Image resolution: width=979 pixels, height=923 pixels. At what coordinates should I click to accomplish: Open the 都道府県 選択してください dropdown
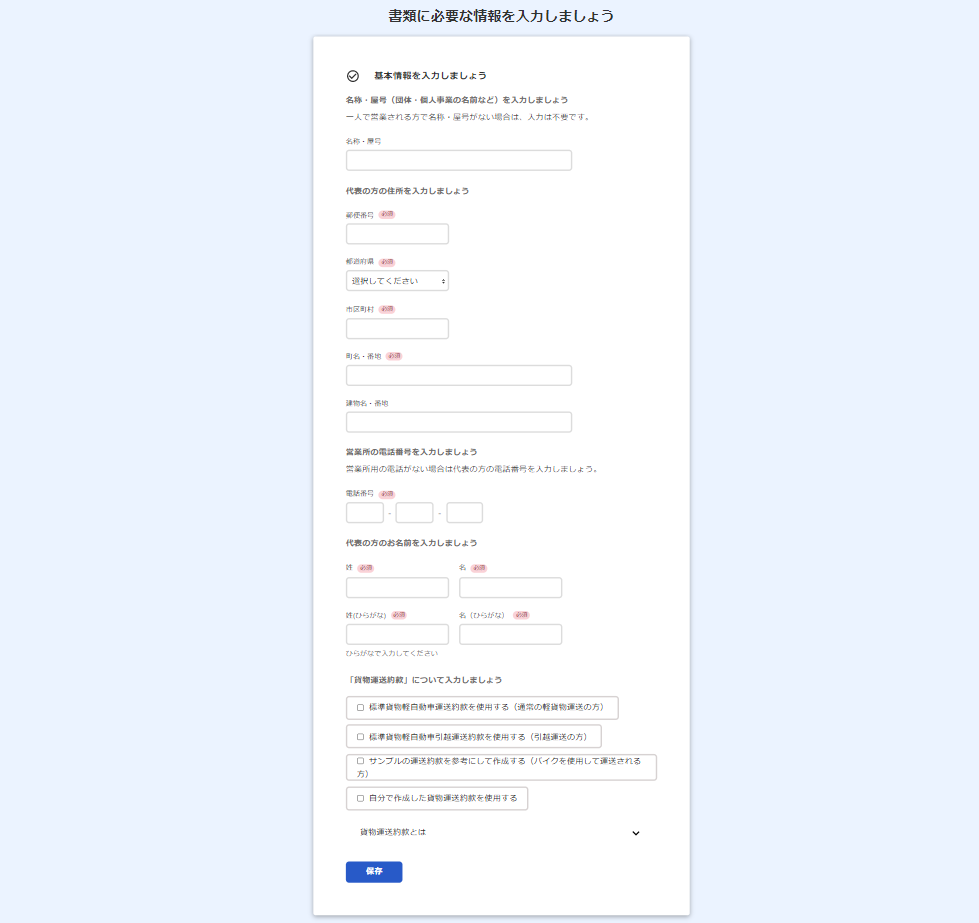[397, 281]
